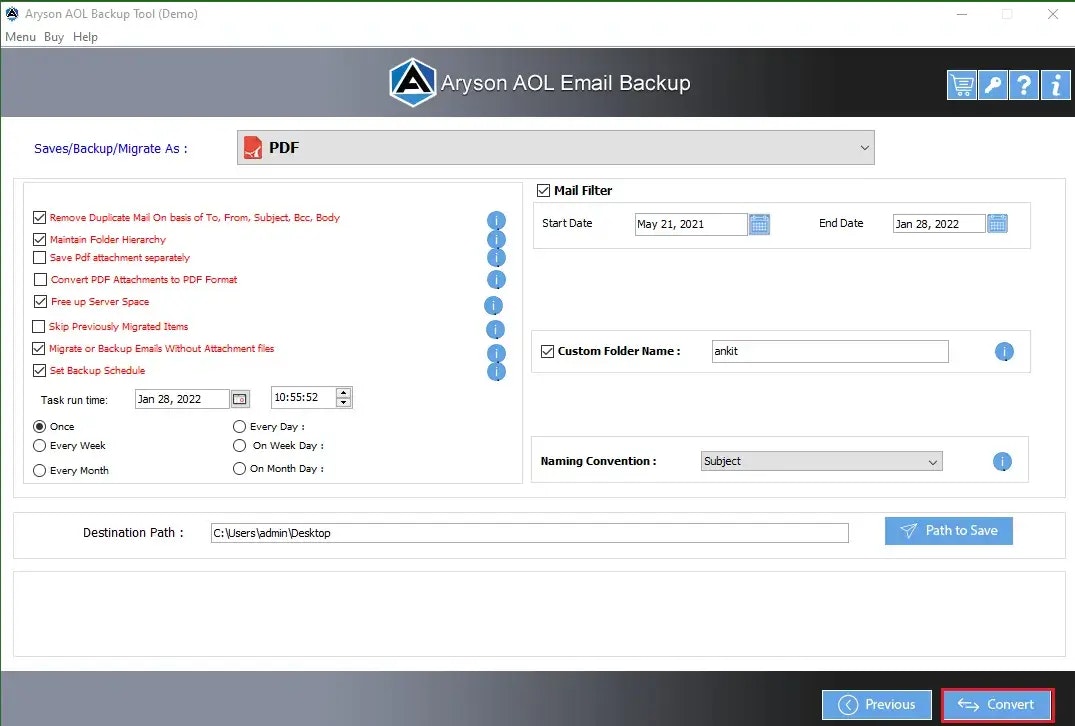This screenshot has width=1075, height=726.
Task: Click info icon for Free up Server Space
Action: (x=494, y=305)
